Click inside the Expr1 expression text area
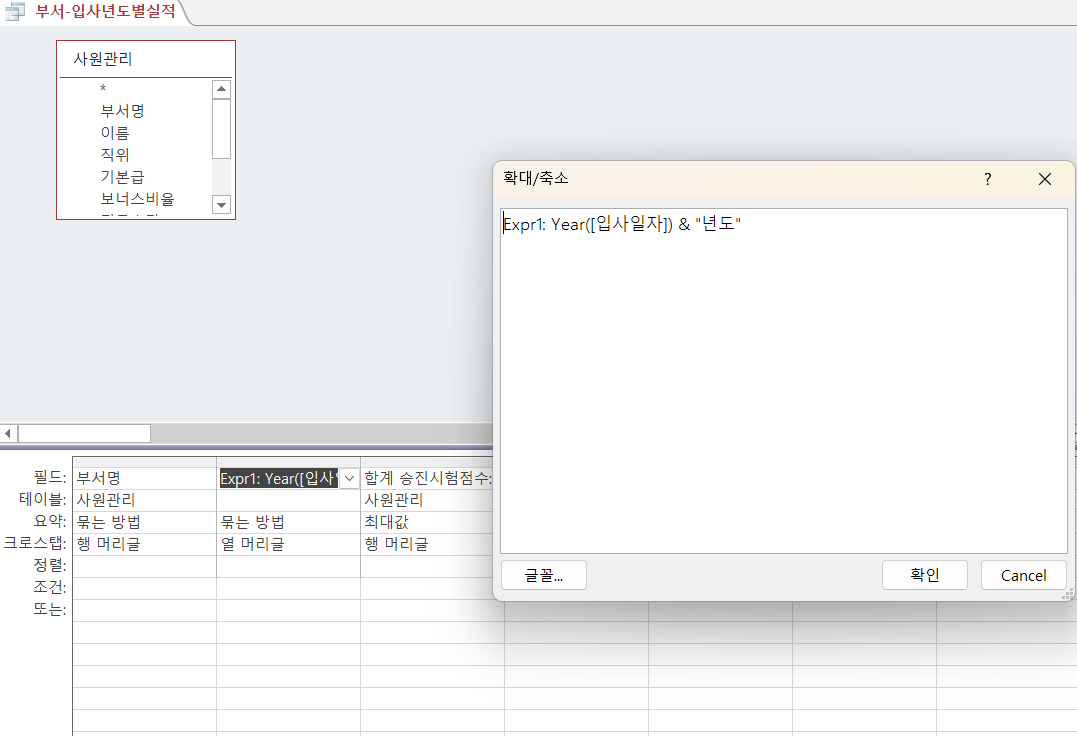Image resolution: width=1077 pixels, height=736 pixels. (x=783, y=380)
